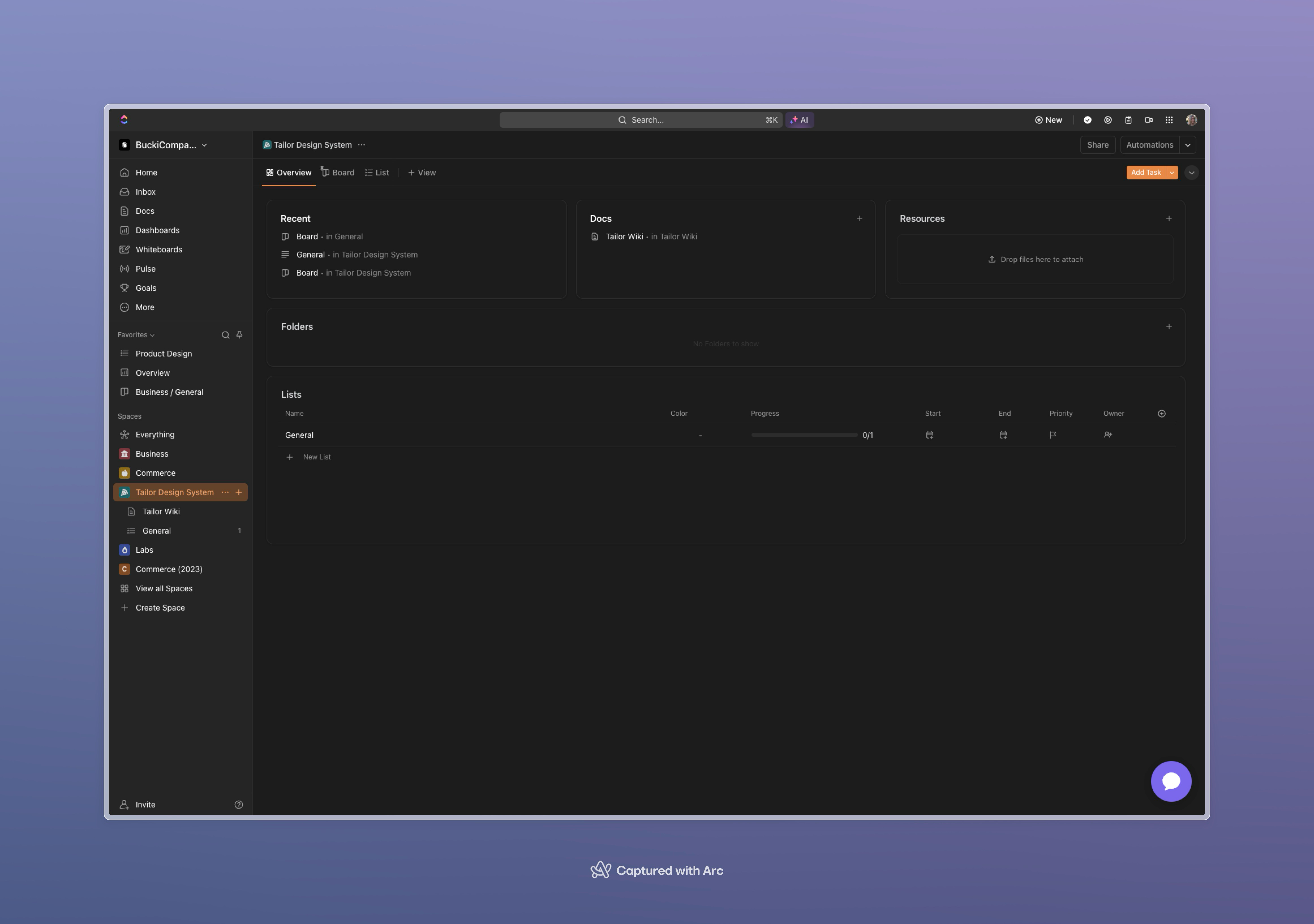Click the Share button
1314x924 pixels.
point(1097,145)
